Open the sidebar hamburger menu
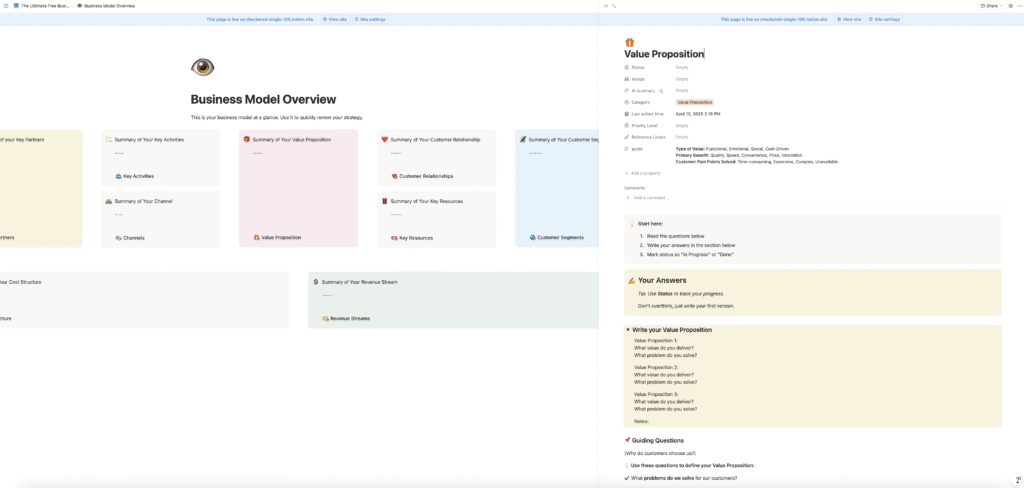Viewport: 1024px width, 488px height. tap(7, 6)
